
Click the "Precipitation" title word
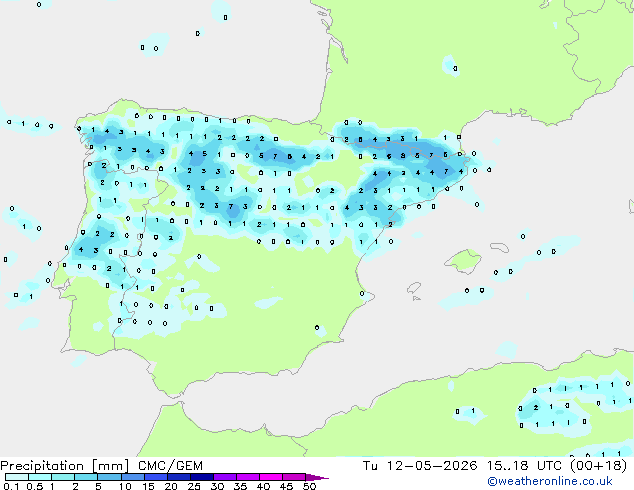(42, 466)
